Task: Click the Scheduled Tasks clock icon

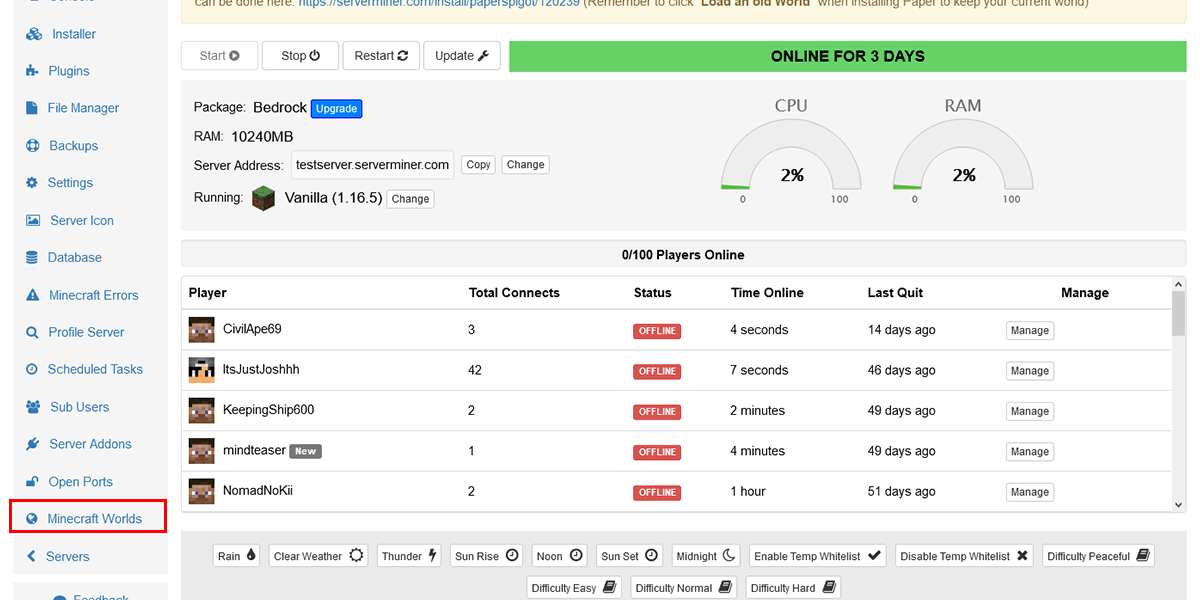Action: pyautogui.click(x=33, y=369)
